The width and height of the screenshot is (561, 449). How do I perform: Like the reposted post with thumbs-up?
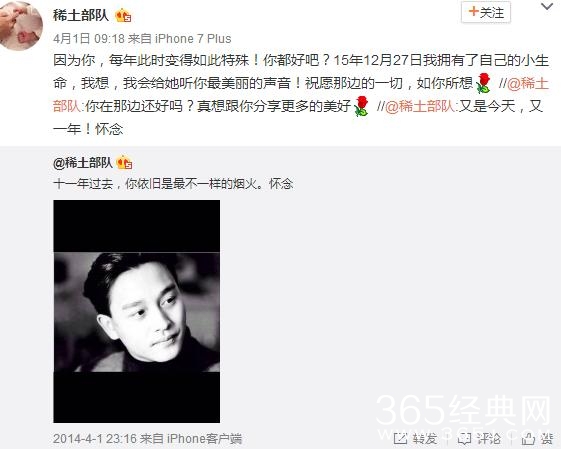pos(537,438)
